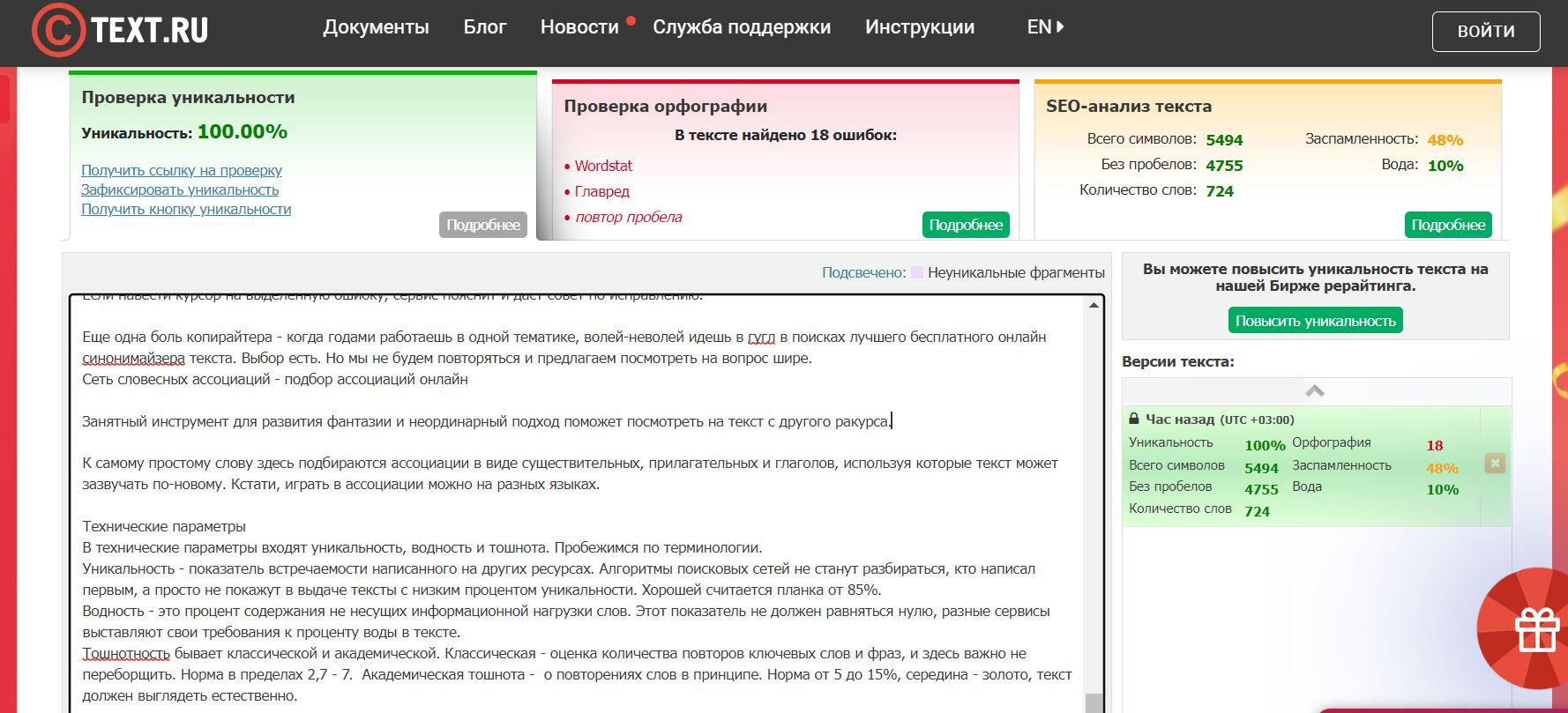Click Получить ссылку на проверку link
This screenshot has height=713, width=1568.
point(182,170)
